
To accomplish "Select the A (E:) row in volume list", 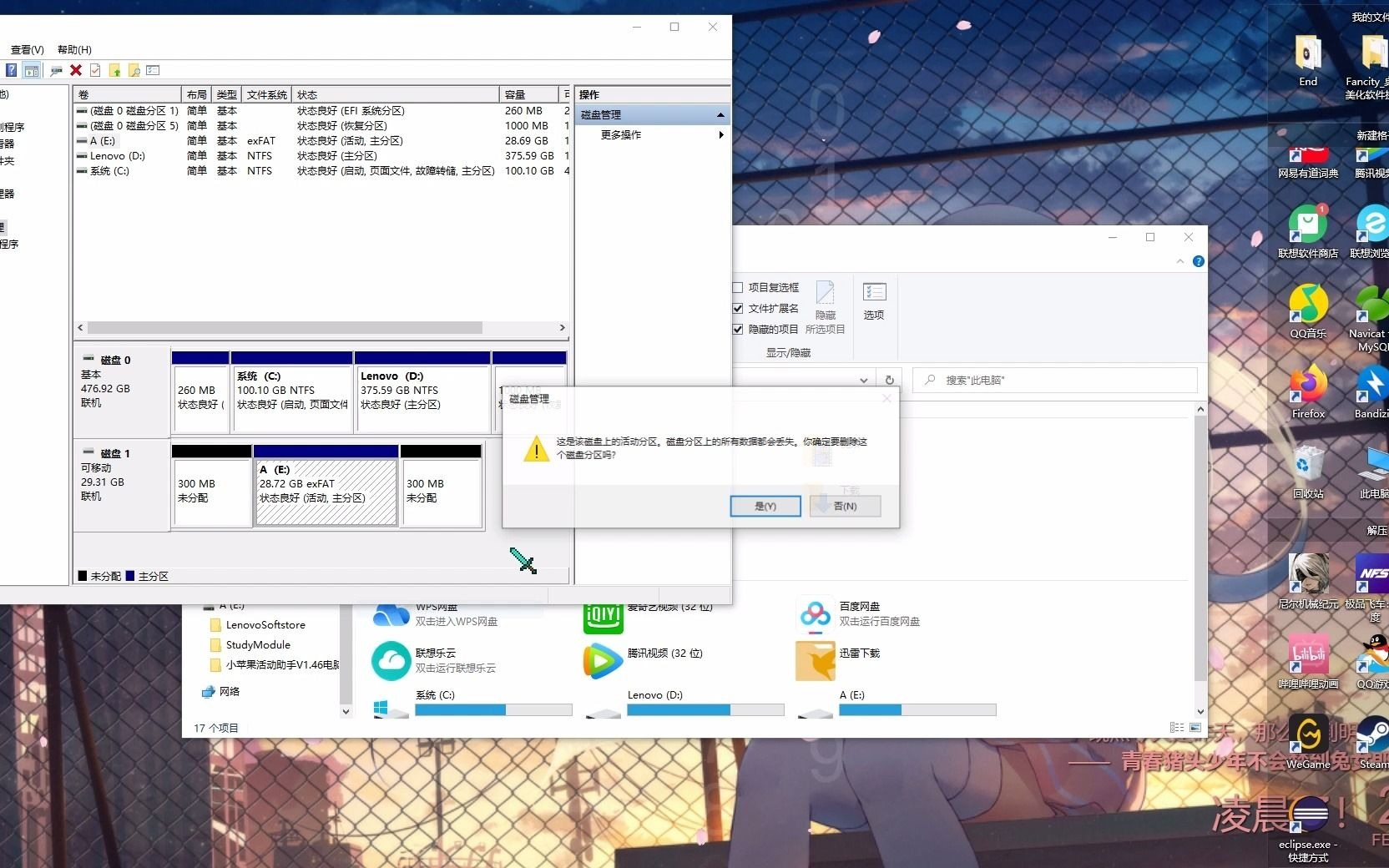I will point(321,141).
